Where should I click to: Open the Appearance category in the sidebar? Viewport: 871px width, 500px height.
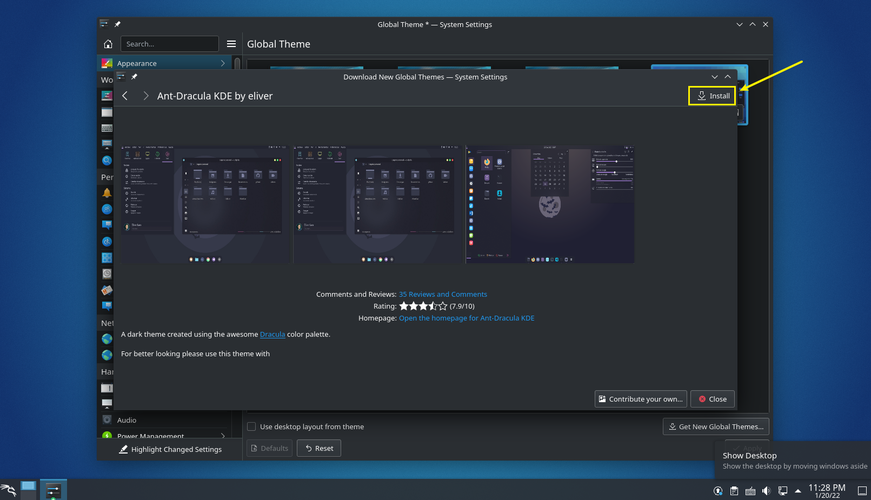[x=164, y=63]
